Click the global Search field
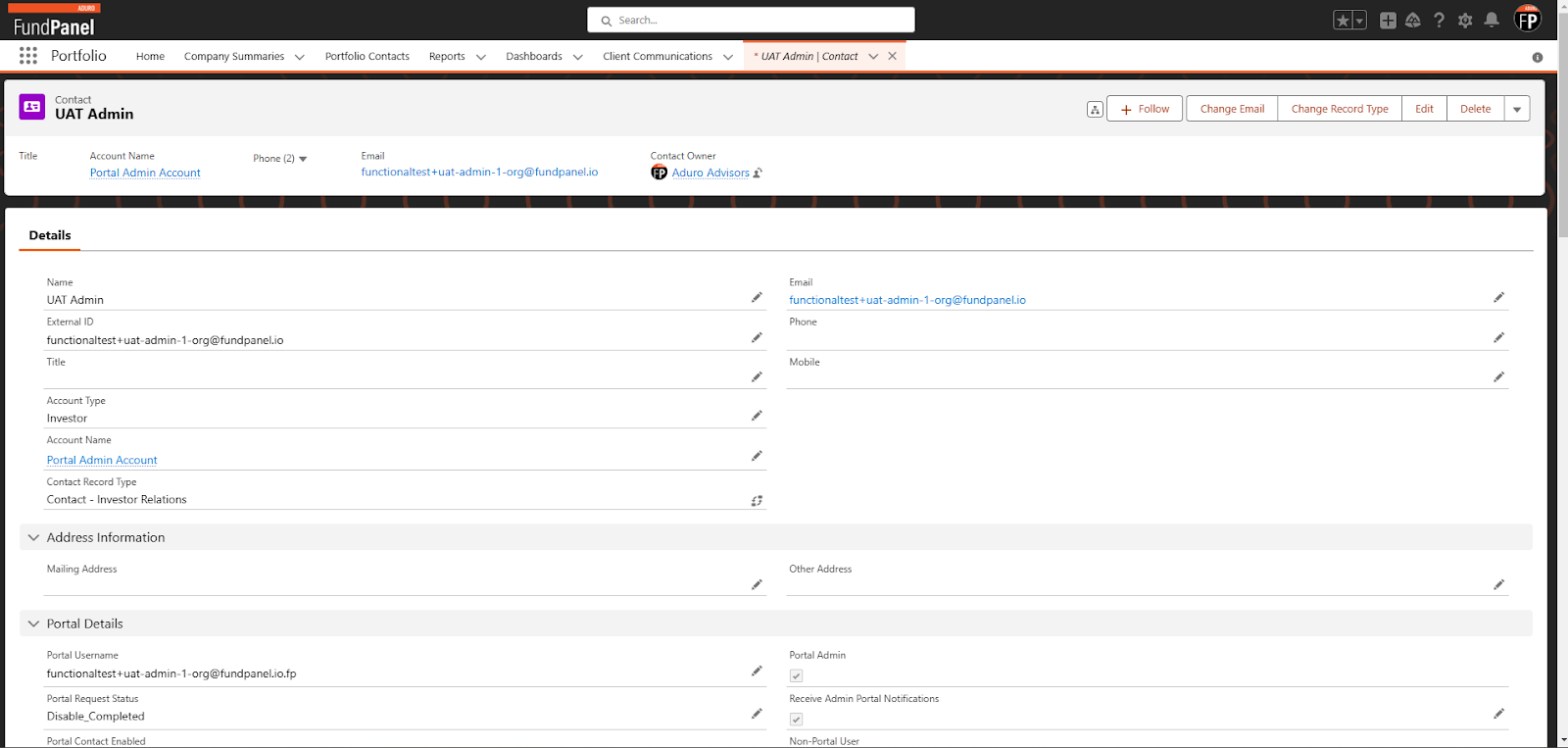 [751, 20]
